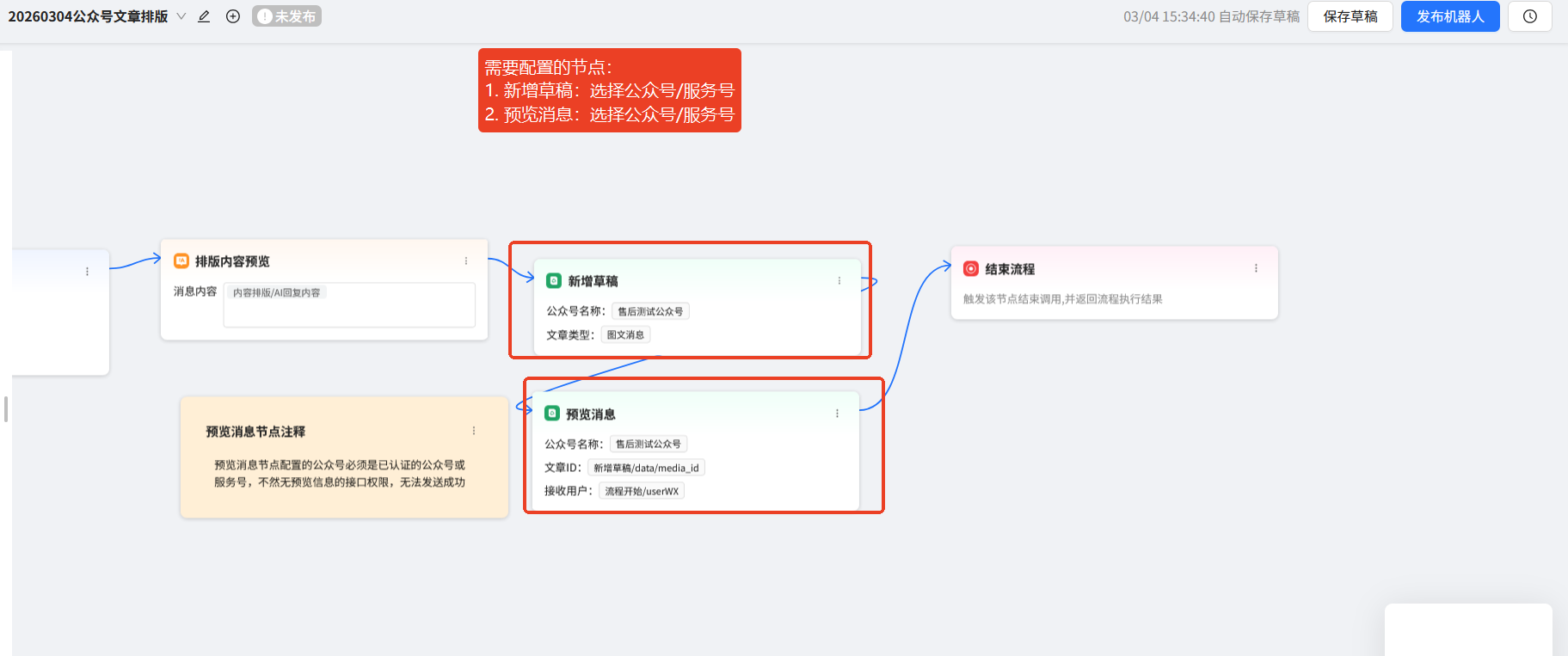Open the version history clock icon
This screenshot has width=1568, height=656.
1530,16
